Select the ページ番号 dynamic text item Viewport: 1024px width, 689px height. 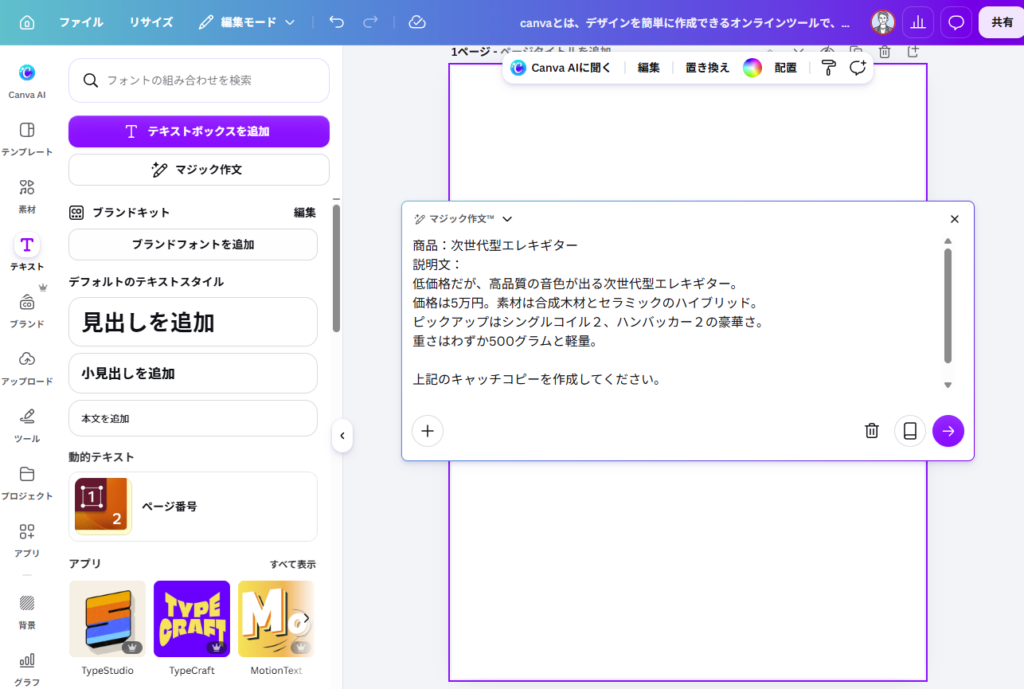(x=193, y=507)
